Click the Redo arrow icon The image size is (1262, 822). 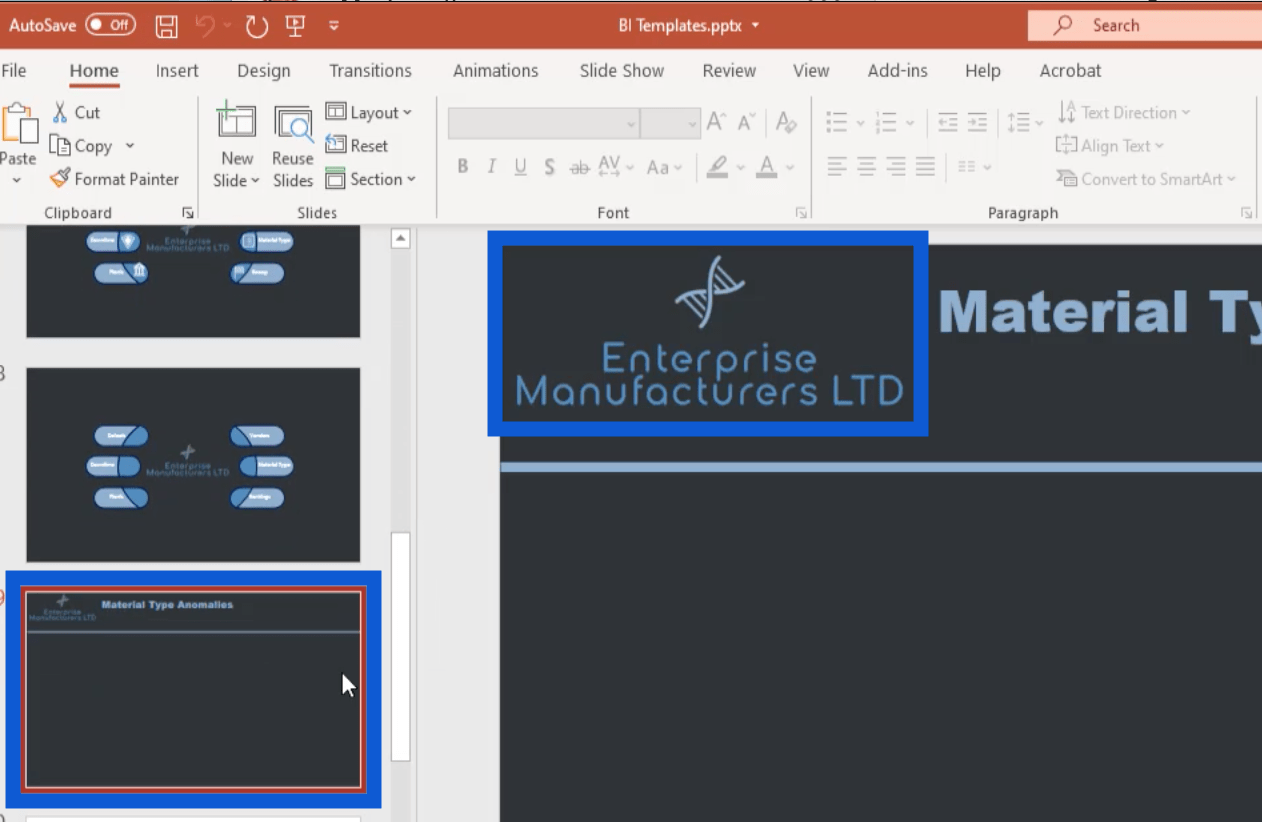257,26
